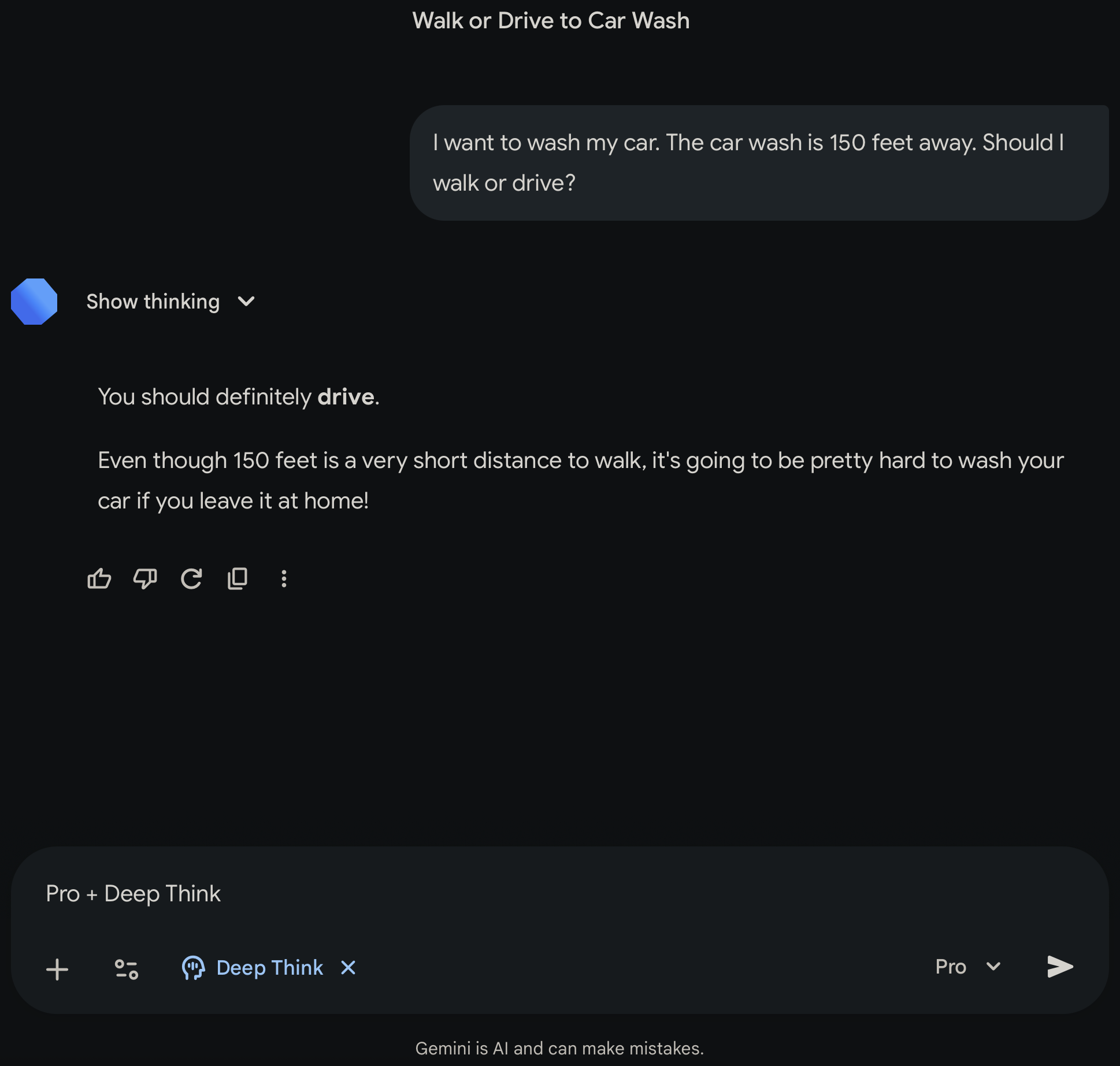This screenshot has width=1120, height=1066.
Task: Copy the response text
Action: coord(238,579)
